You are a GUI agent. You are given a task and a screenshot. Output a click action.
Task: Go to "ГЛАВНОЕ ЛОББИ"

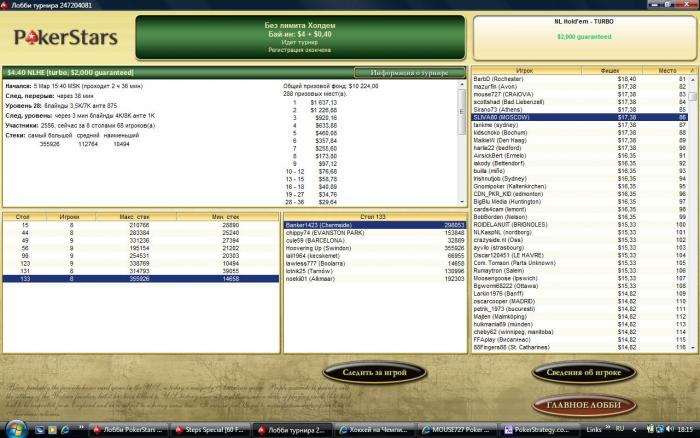click(583, 405)
